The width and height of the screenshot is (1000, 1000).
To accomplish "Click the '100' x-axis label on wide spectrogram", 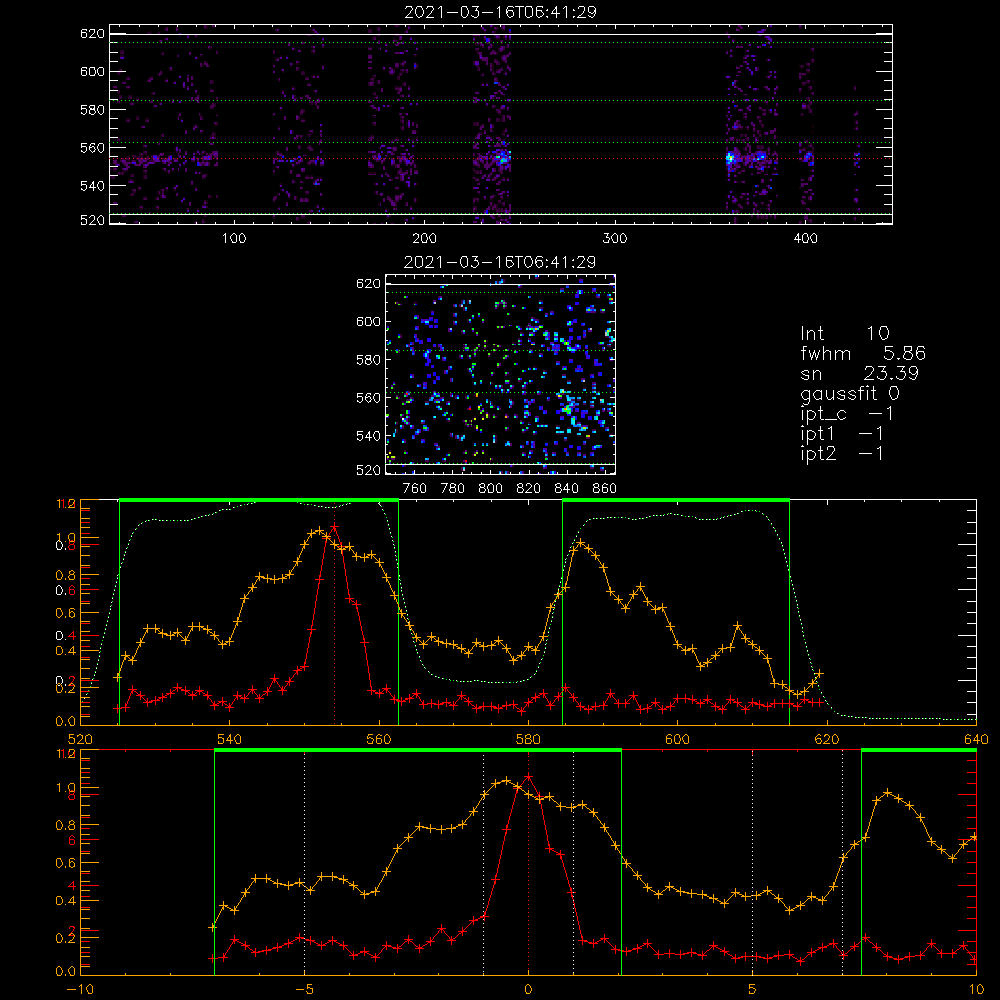I will 234,239.
